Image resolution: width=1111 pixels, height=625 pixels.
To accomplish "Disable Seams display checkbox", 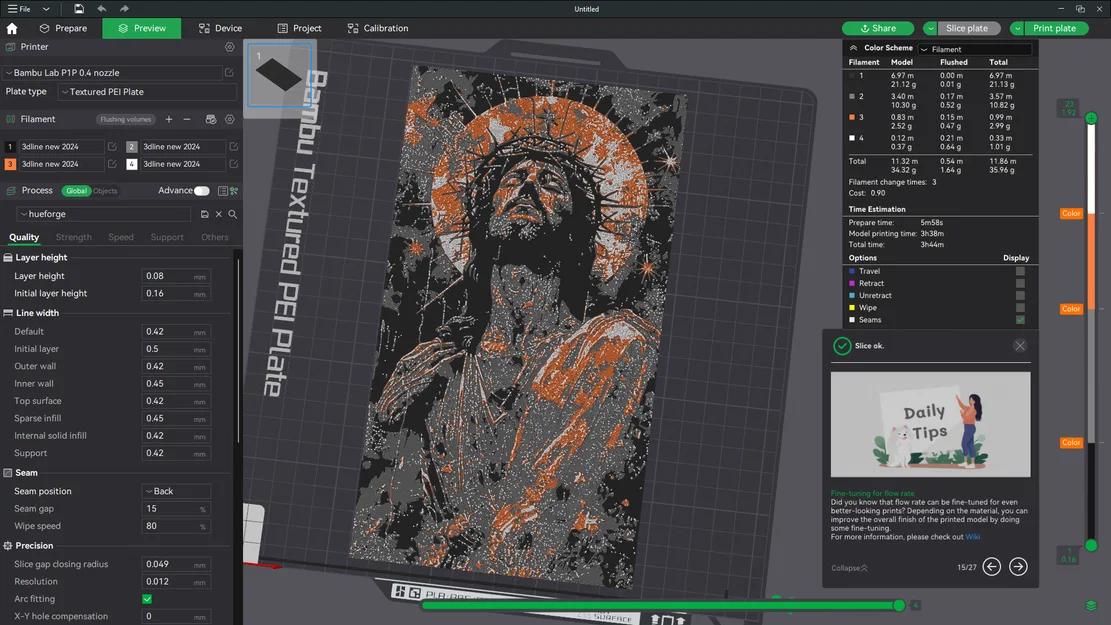I will pos(1020,320).
